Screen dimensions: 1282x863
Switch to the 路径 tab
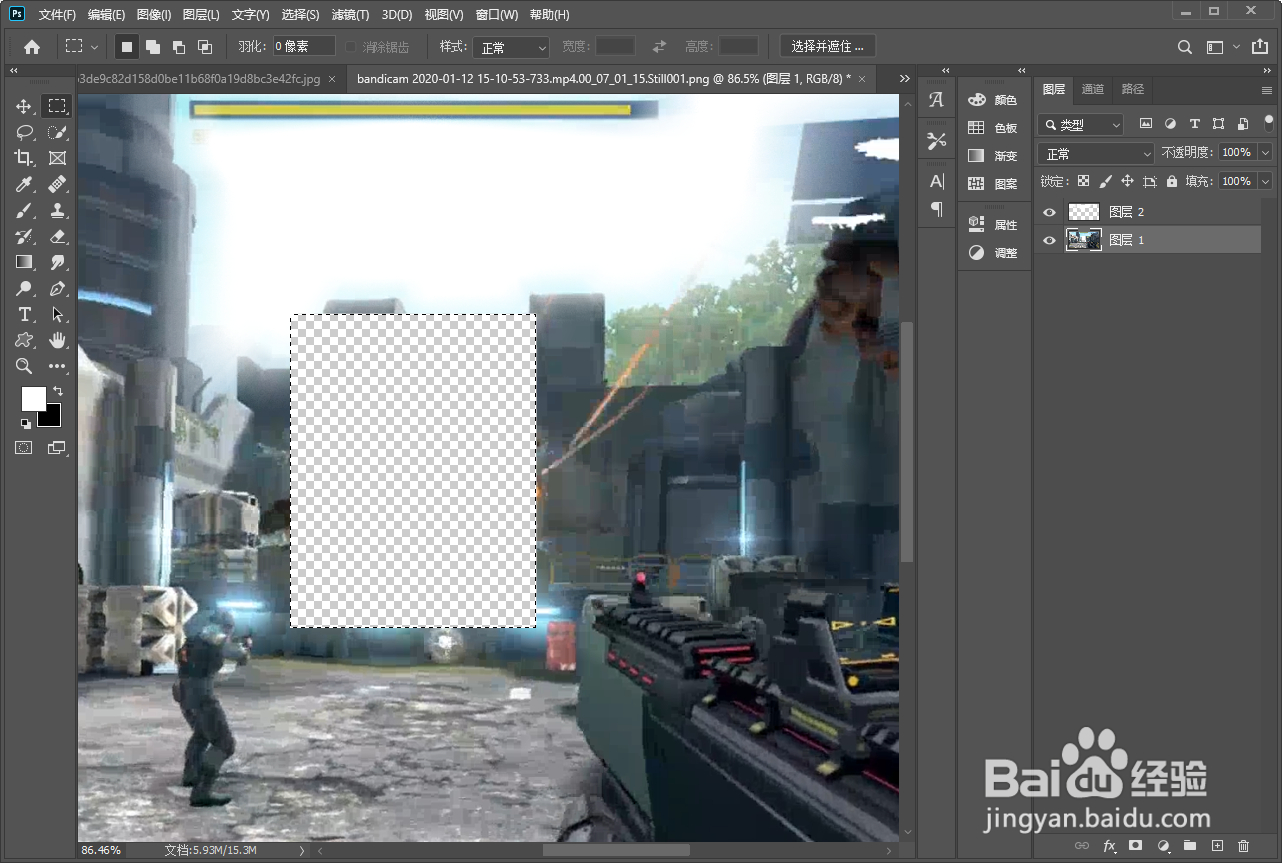pos(1133,89)
